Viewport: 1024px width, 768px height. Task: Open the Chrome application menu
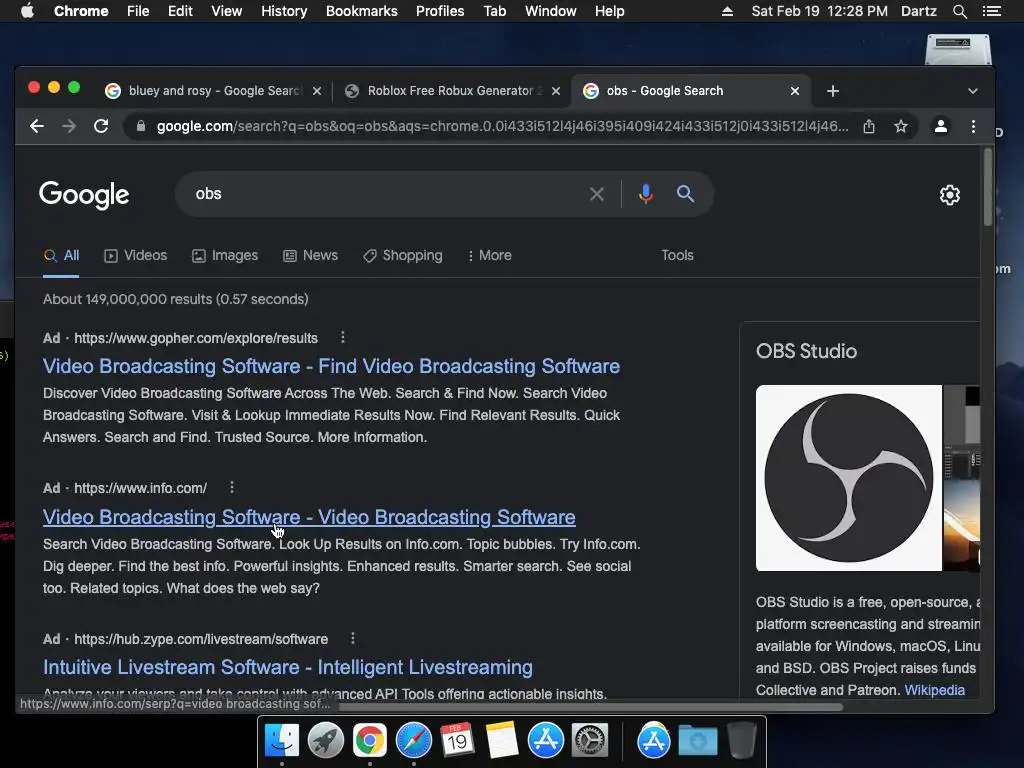[x=81, y=11]
